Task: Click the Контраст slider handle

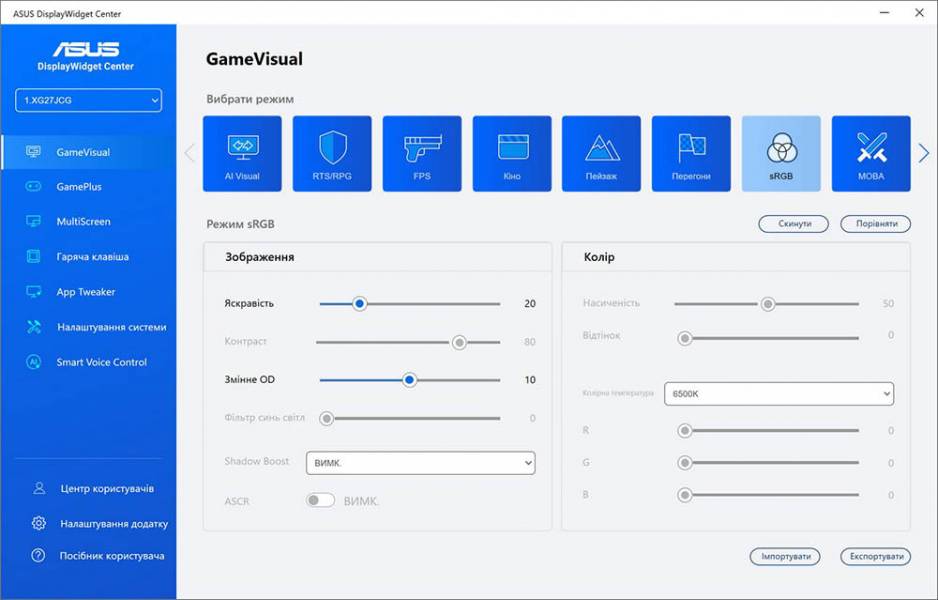Action: click(x=459, y=342)
